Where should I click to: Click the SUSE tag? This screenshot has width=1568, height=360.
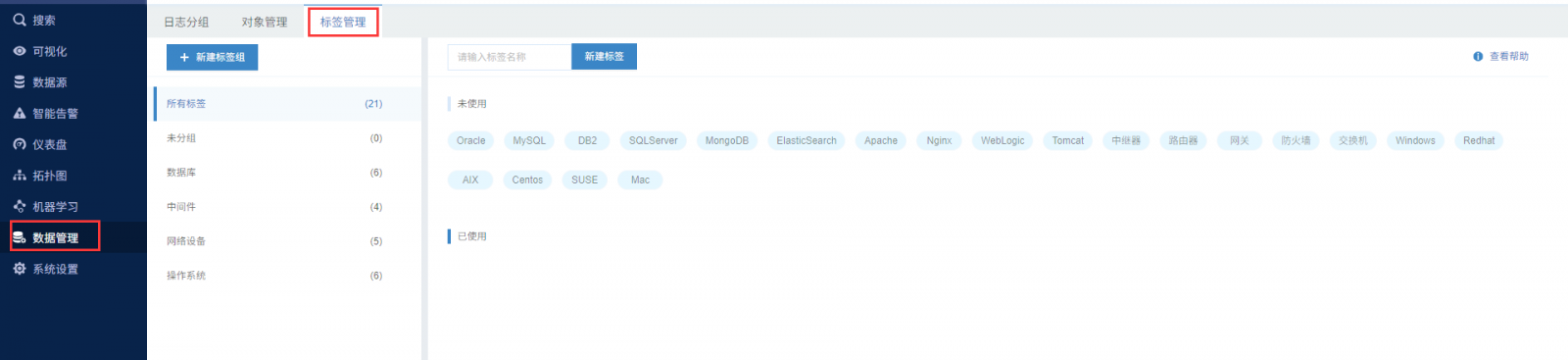pyautogui.click(x=585, y=180)
